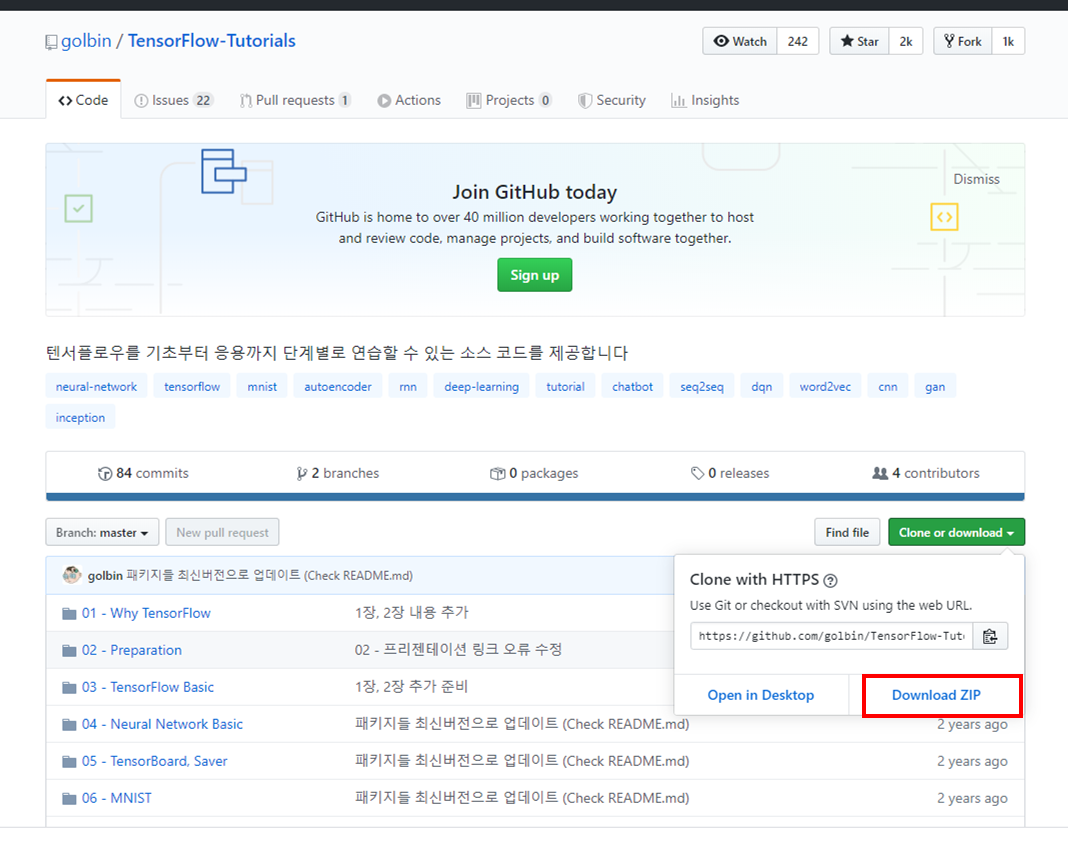Click the neural-network topic tag

(96, 387)
